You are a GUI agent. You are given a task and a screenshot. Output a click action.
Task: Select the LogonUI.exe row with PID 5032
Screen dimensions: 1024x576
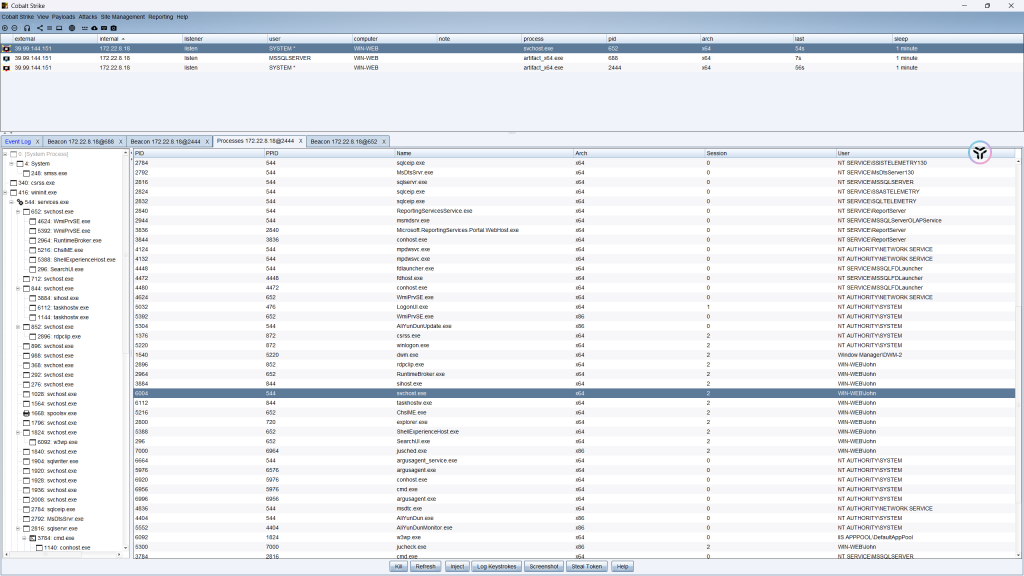click(574, 307)
